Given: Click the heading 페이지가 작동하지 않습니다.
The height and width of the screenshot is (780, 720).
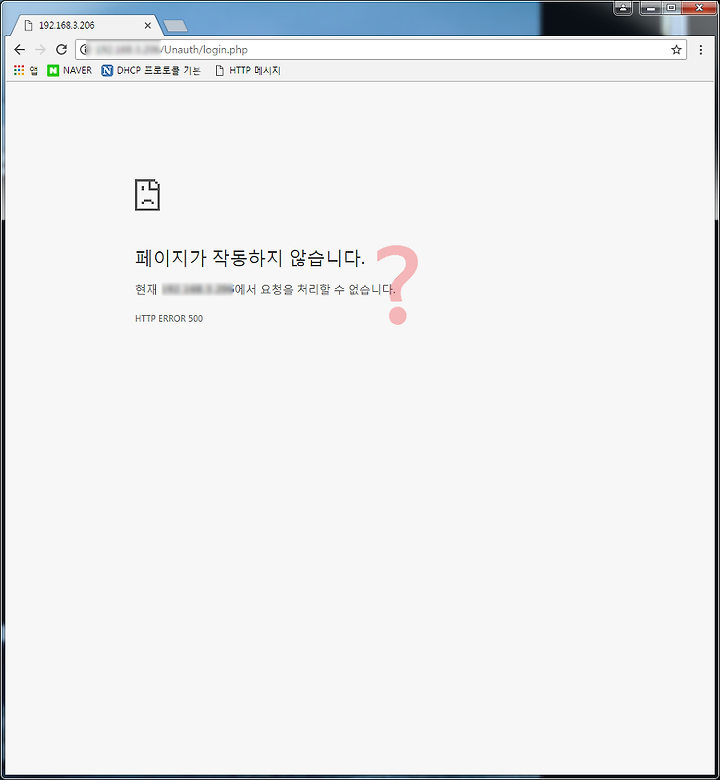Looking at the screenshot, I should (250, 258).
